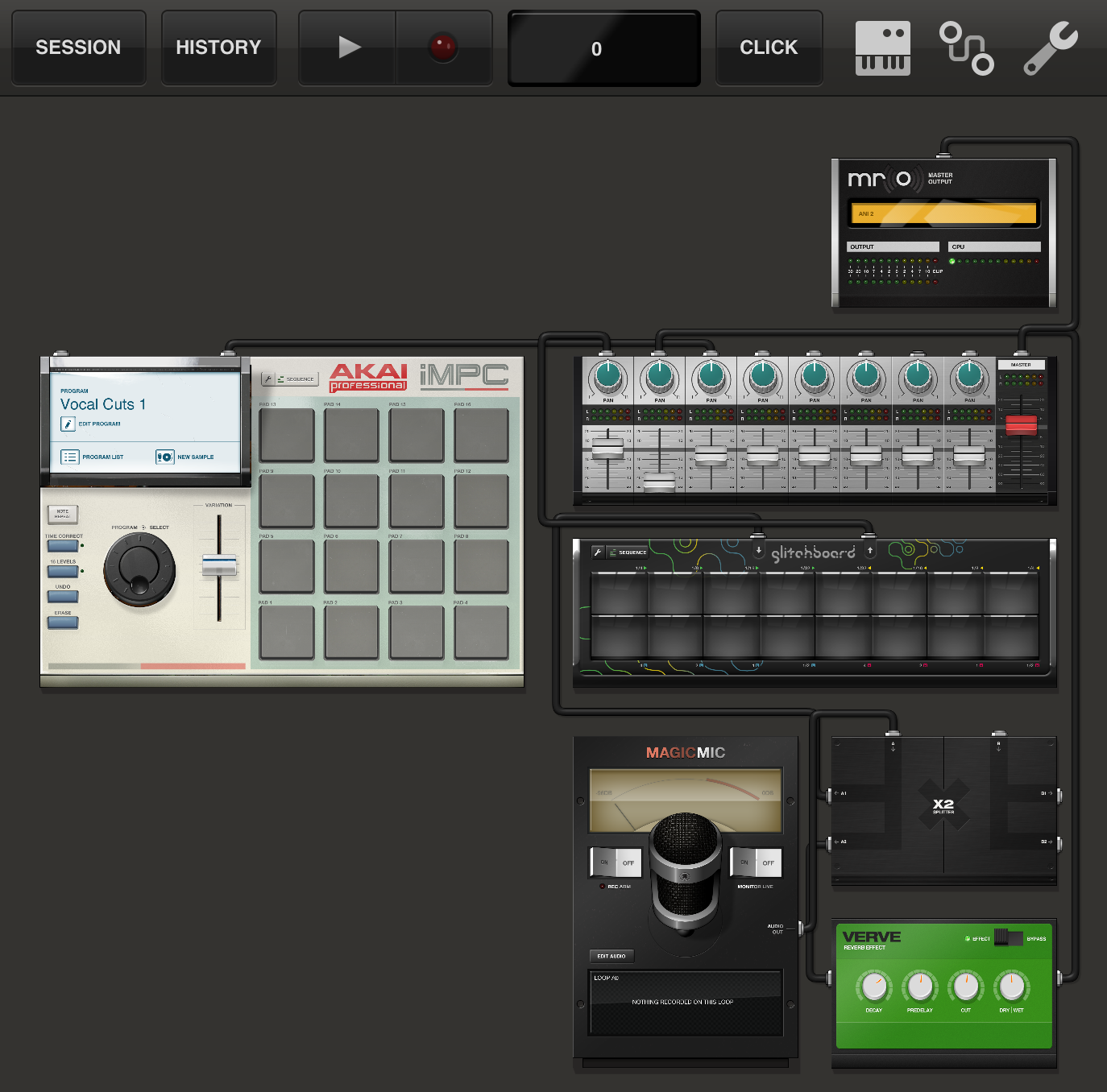
Task: Click the Verve DECAY knob
Action: point(874,986)
